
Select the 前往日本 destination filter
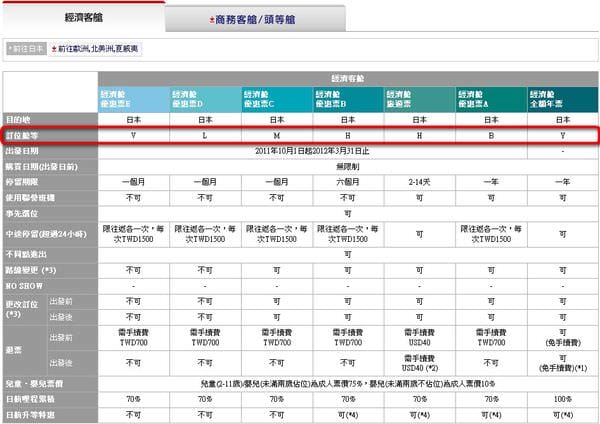coord(30,47)
